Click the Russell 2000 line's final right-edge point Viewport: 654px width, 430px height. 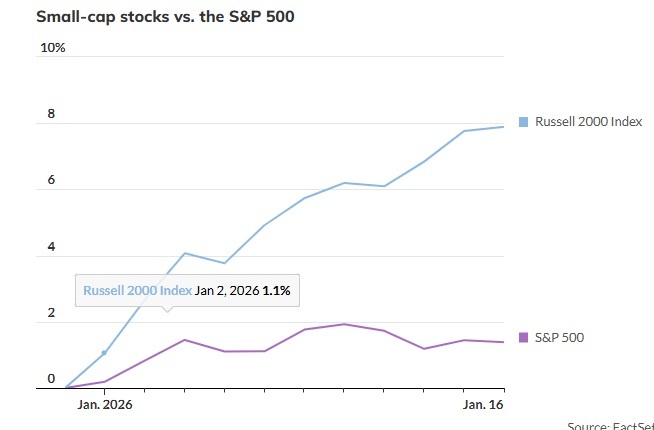point(504,127)
